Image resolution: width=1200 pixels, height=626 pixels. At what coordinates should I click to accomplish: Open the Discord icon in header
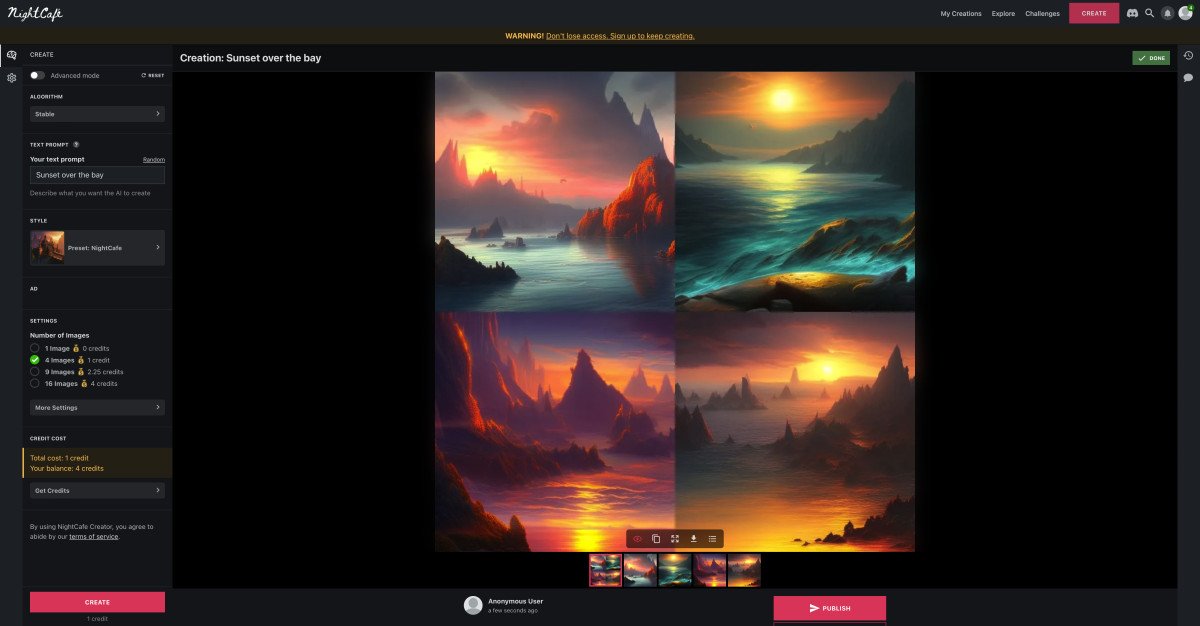tap(1132, 13)
